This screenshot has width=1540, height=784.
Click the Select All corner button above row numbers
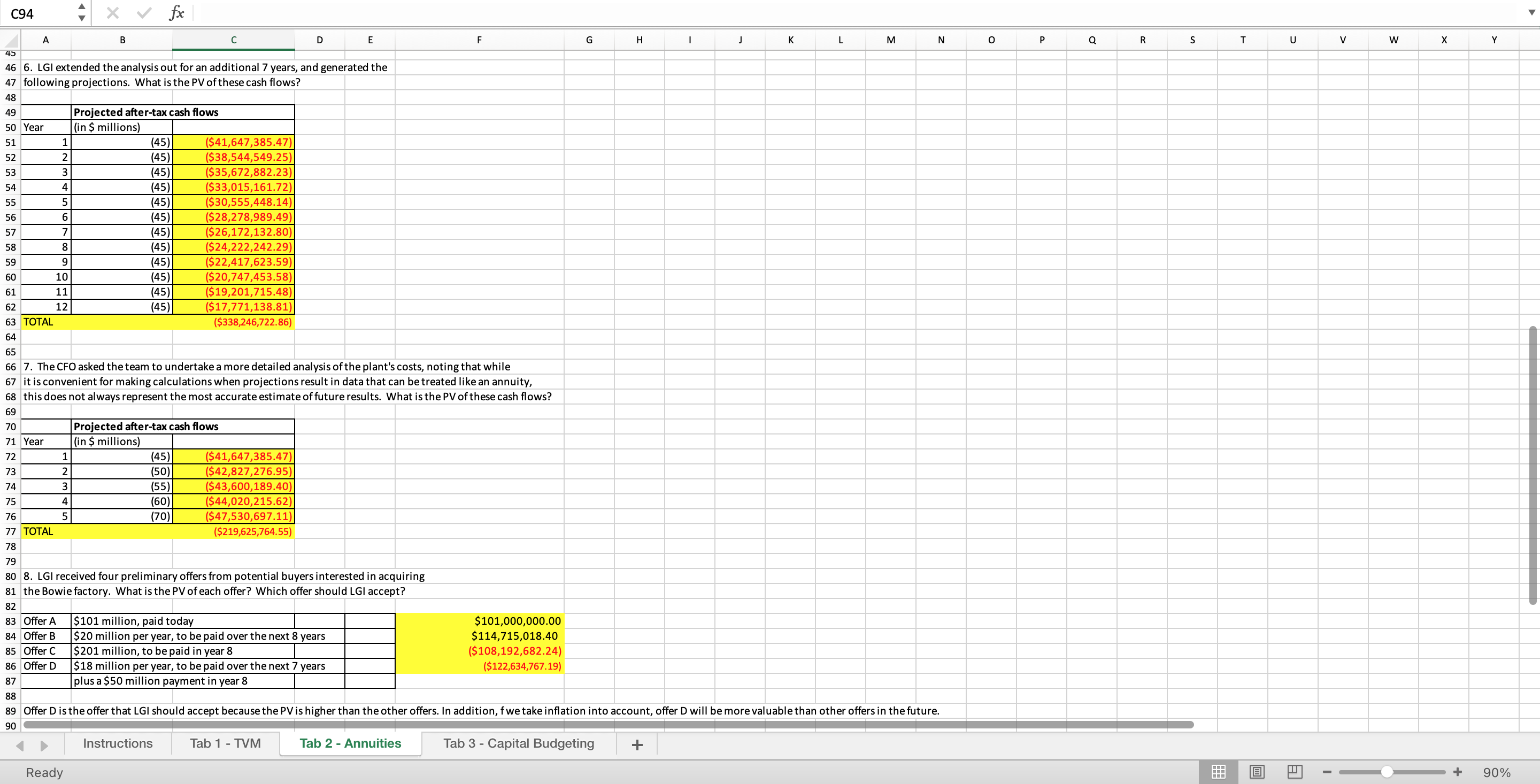[11, 40]
